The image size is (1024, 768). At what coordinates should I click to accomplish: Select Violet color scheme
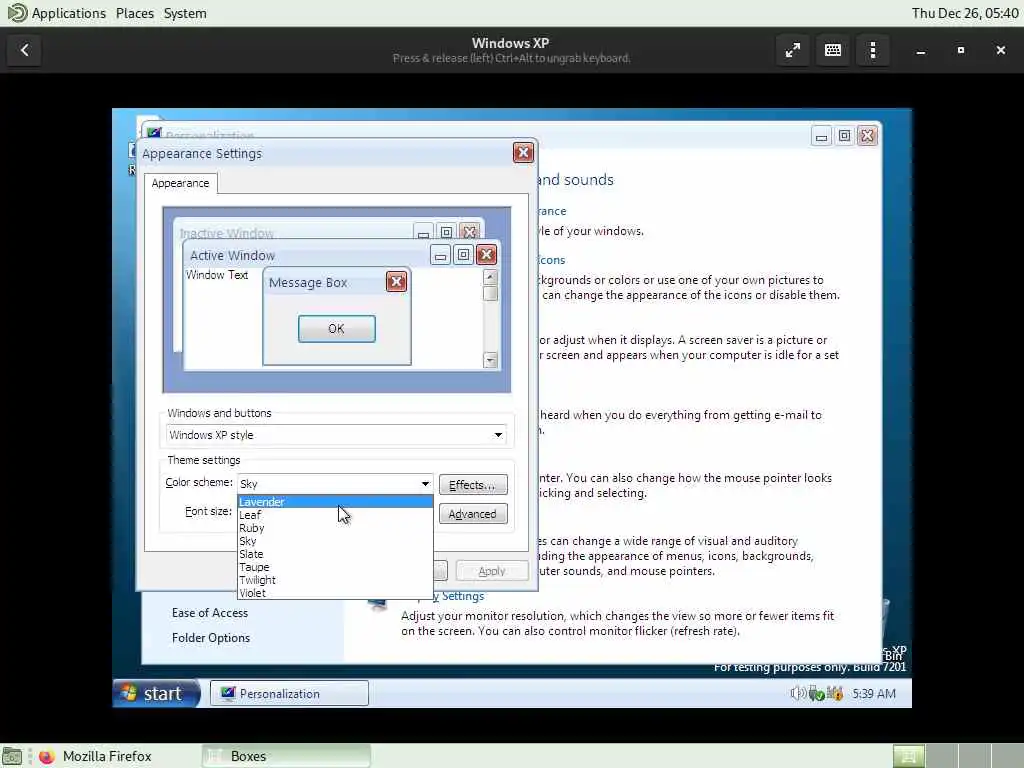tap(335, 593)
